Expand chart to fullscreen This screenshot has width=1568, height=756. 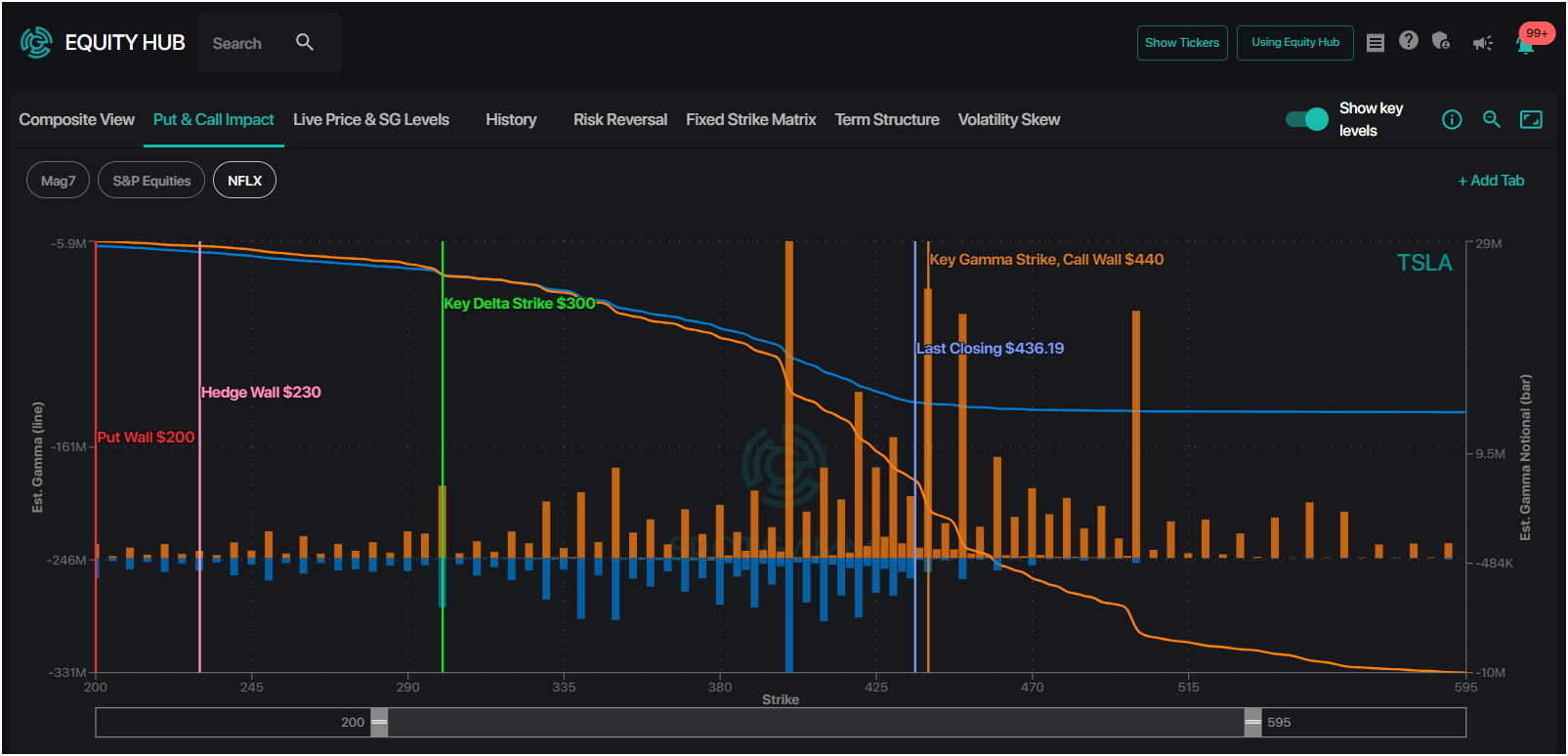[x=1531, y=119]
